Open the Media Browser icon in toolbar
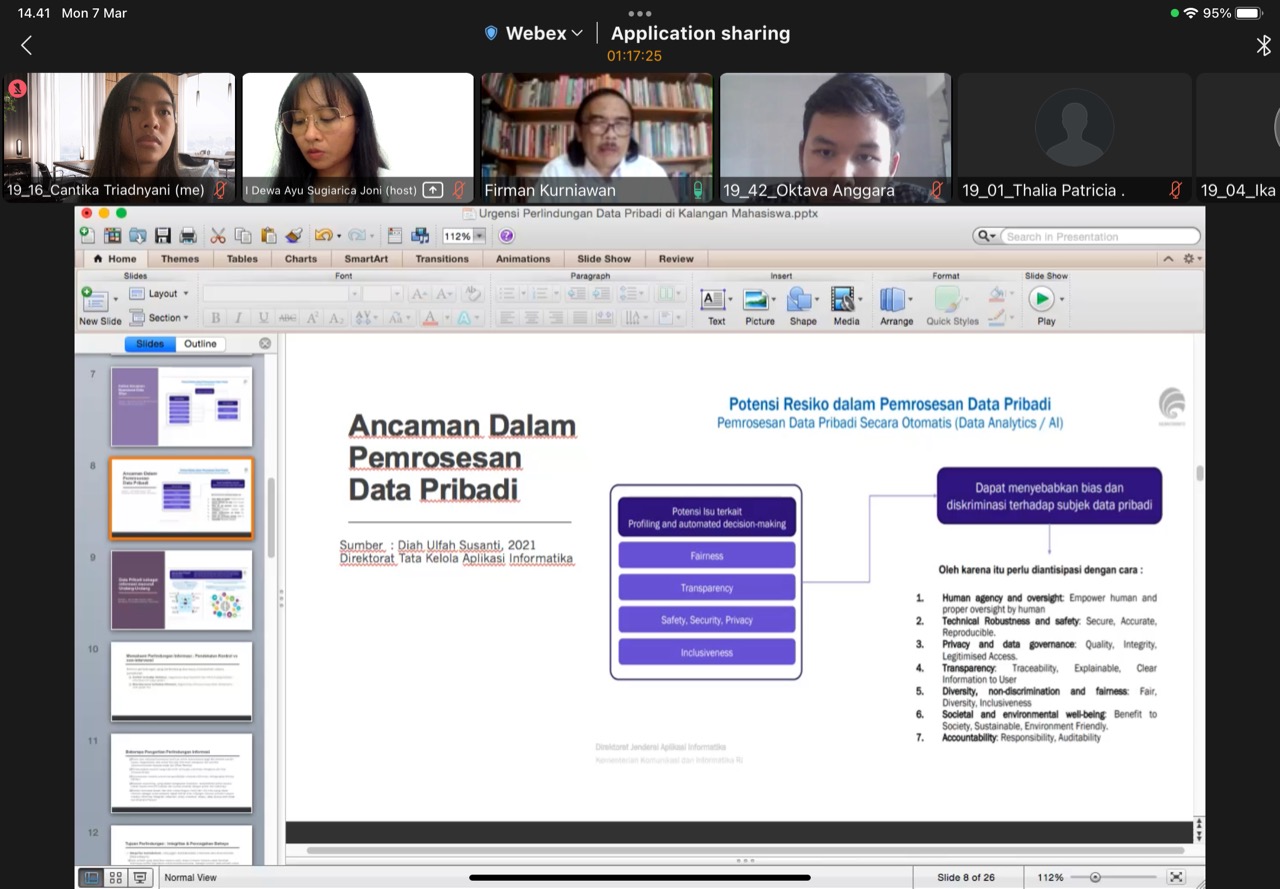The height and width of the screenshot is (889, 1280). [x=420, y=236]
